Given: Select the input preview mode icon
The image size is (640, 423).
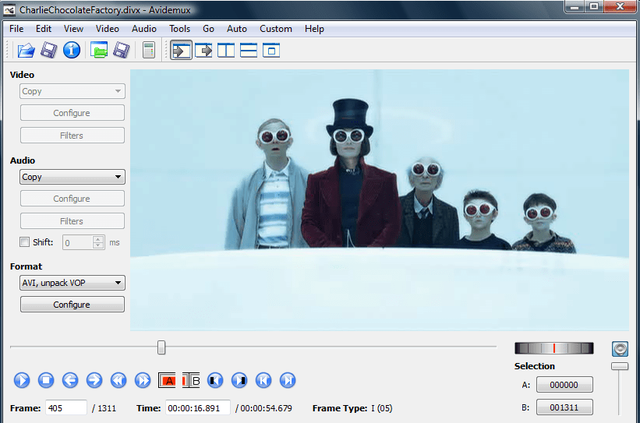Looking at the screenshot, I should (x=181, y=51).
